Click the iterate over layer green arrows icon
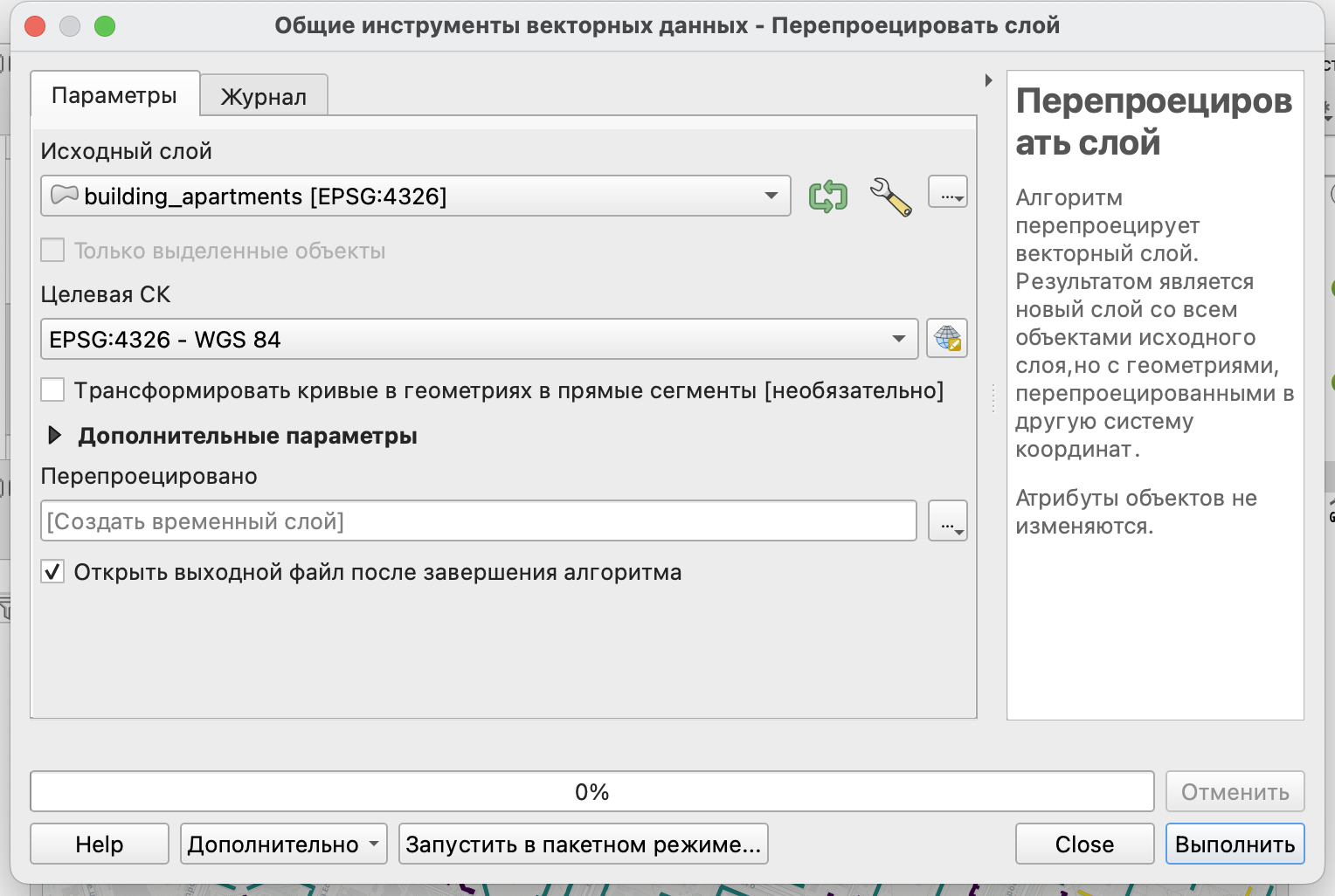Image resolution: width=1335 pixels, height=896 pixels. point(827,196)
